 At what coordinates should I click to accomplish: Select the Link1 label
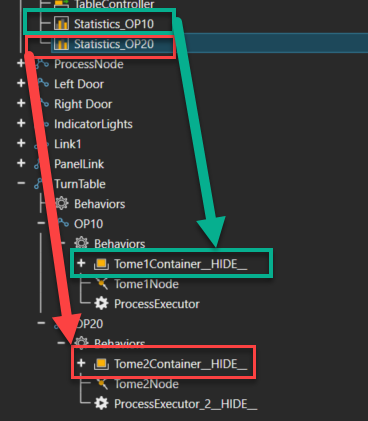[x=68, y=144]
